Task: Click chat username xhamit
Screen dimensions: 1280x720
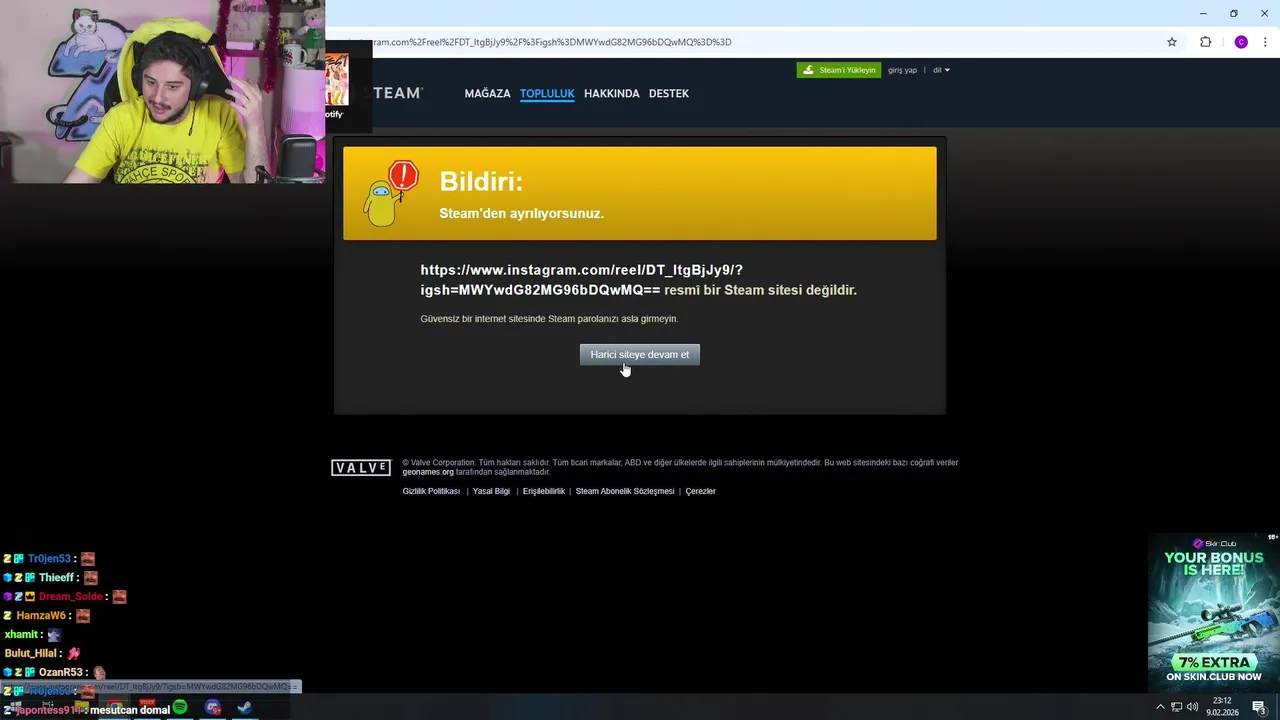Action: click(21, 635)
